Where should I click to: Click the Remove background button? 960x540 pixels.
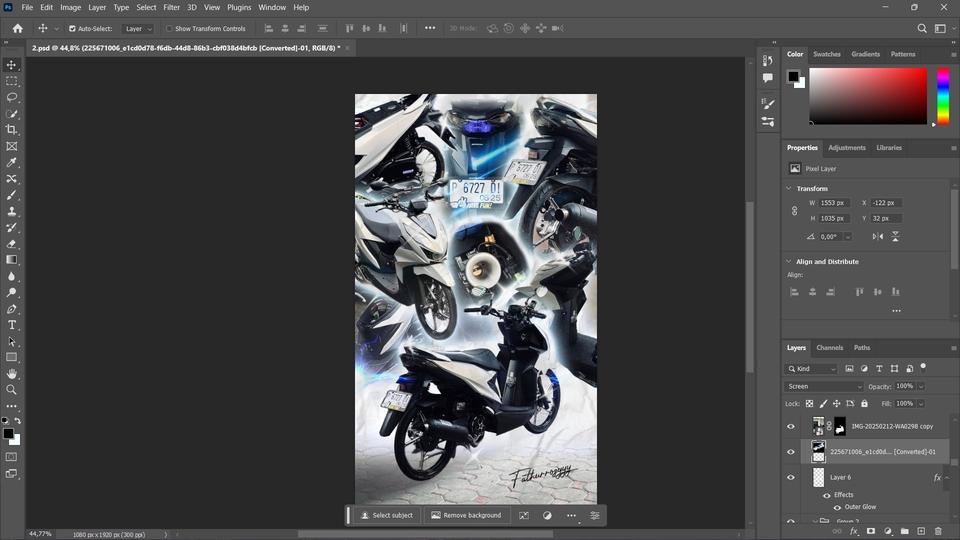pyautogui.click(x=466, y=515)
